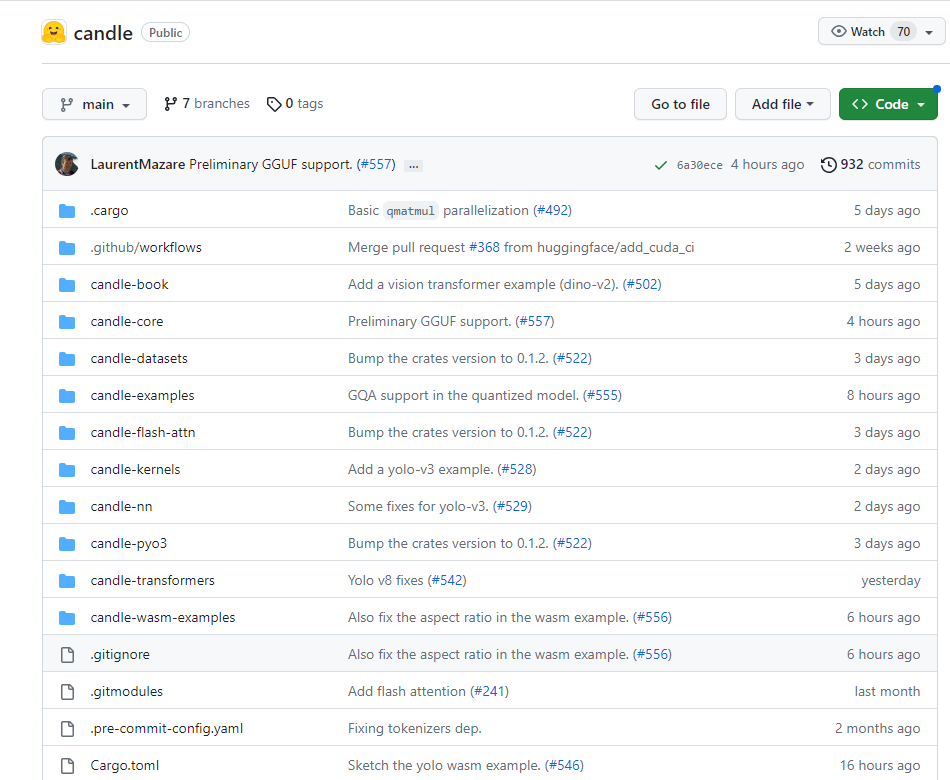Click the Hugging Face emoji organization avatar
The height and width of the screenshot is (780, 950).
(x=54, y=32)
